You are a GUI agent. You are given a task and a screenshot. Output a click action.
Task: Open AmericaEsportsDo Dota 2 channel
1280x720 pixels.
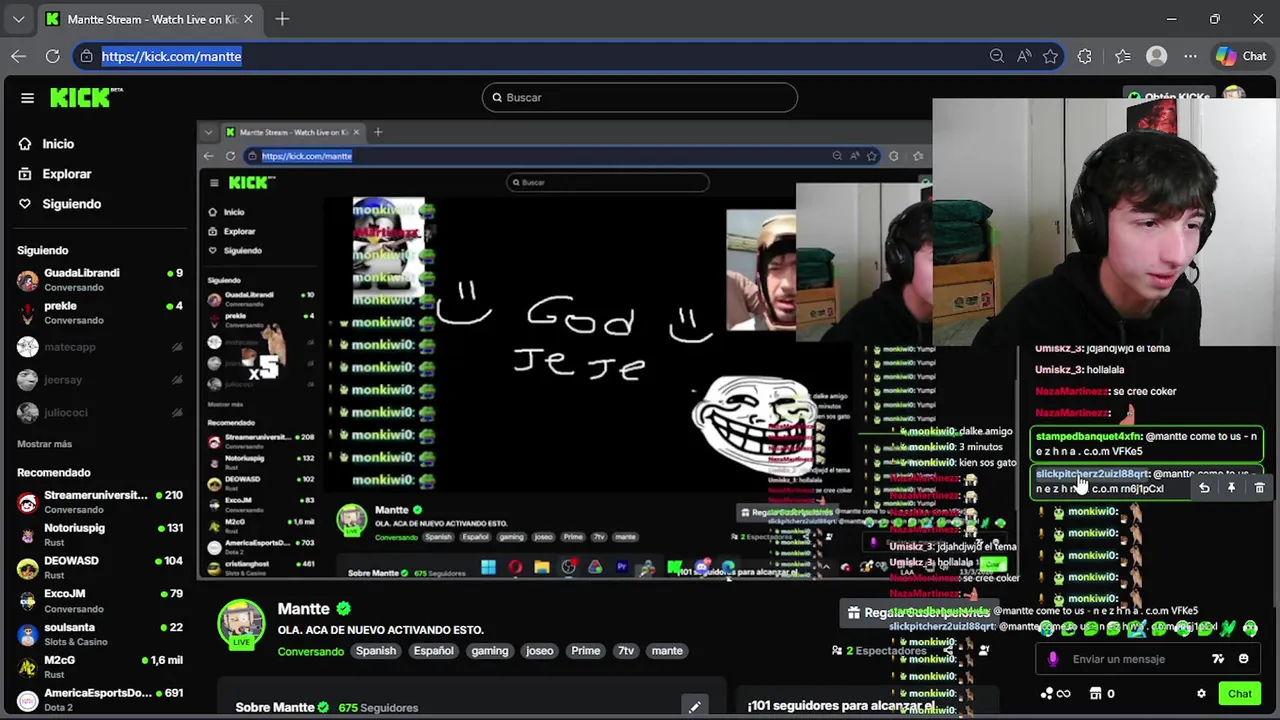(x=100, y=700)
